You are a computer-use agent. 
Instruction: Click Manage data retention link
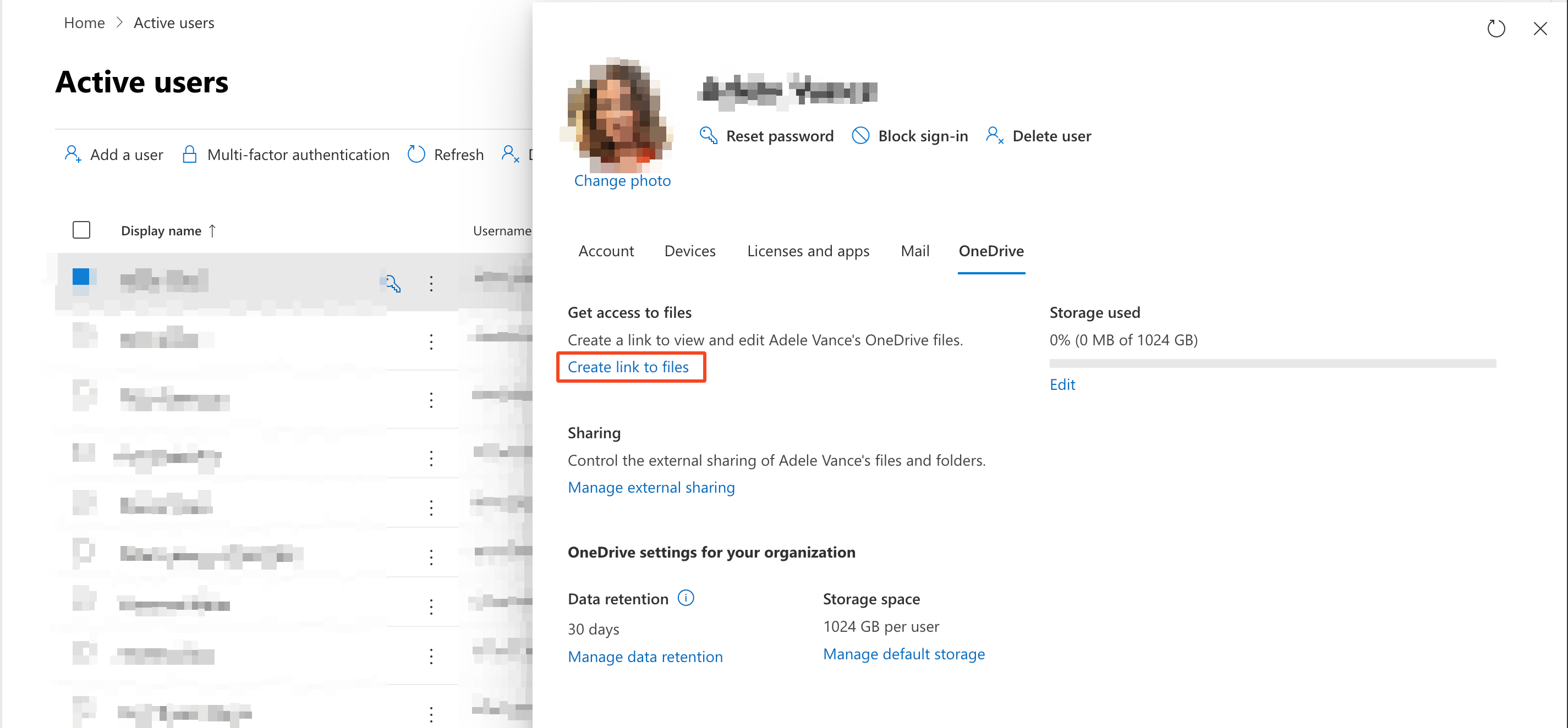pos(645,656)
